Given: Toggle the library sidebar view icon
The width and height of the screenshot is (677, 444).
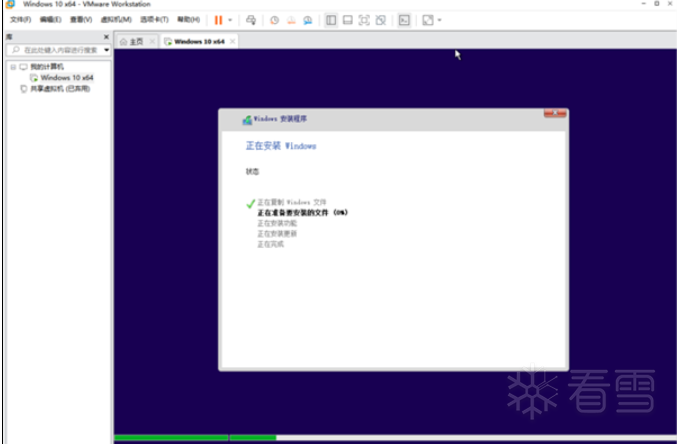Looking at the screenshot, I should click(x=331, y=20).
